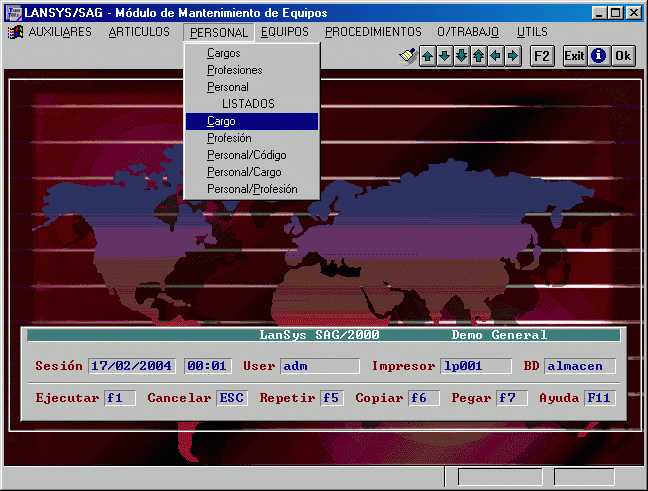The image size is (648, 491).
Task: Click the Repetir f5 key box
Action: pyautogui.click(x=332, y=398)
